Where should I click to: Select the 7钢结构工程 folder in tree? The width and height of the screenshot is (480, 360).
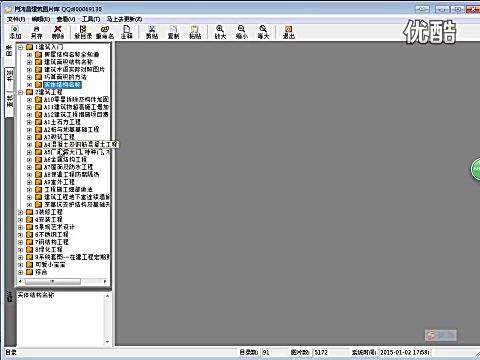pos(52,242)
